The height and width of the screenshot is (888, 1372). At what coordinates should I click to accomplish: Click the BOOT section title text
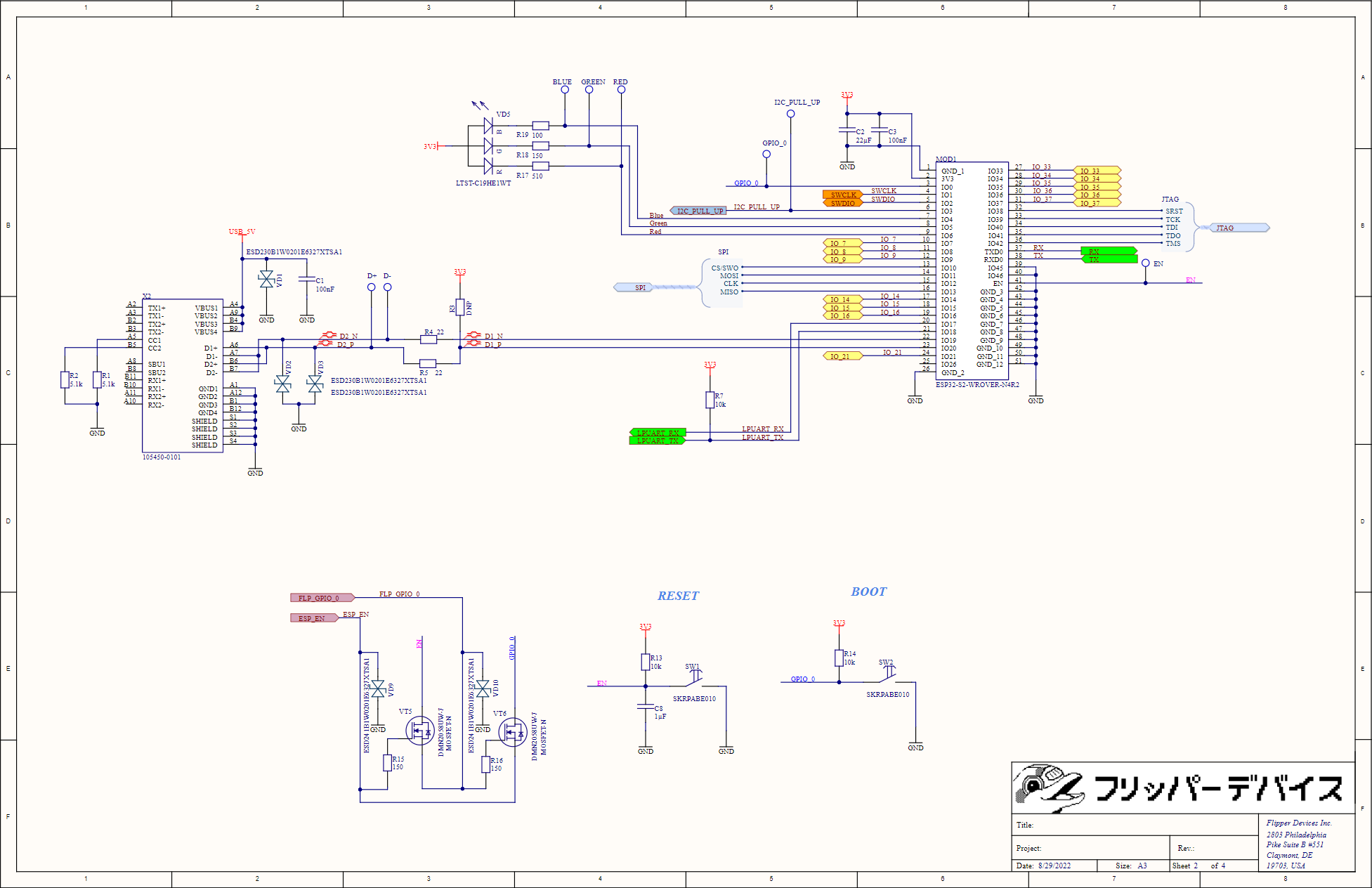click(868, 592)
